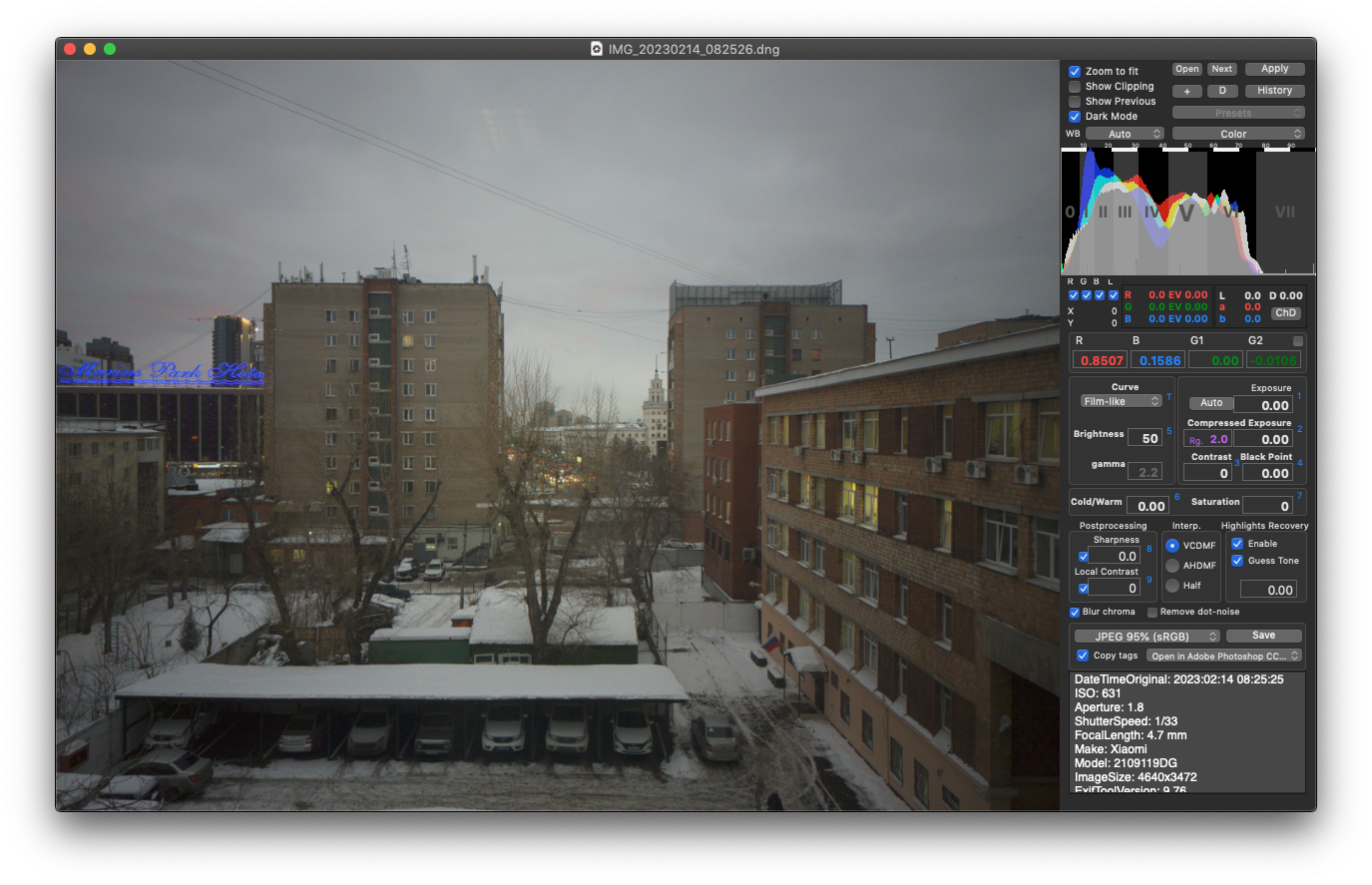Select the AHDMF interpolation radio button
Screen dimensions: 1372x885
[x=1172, y=566]
